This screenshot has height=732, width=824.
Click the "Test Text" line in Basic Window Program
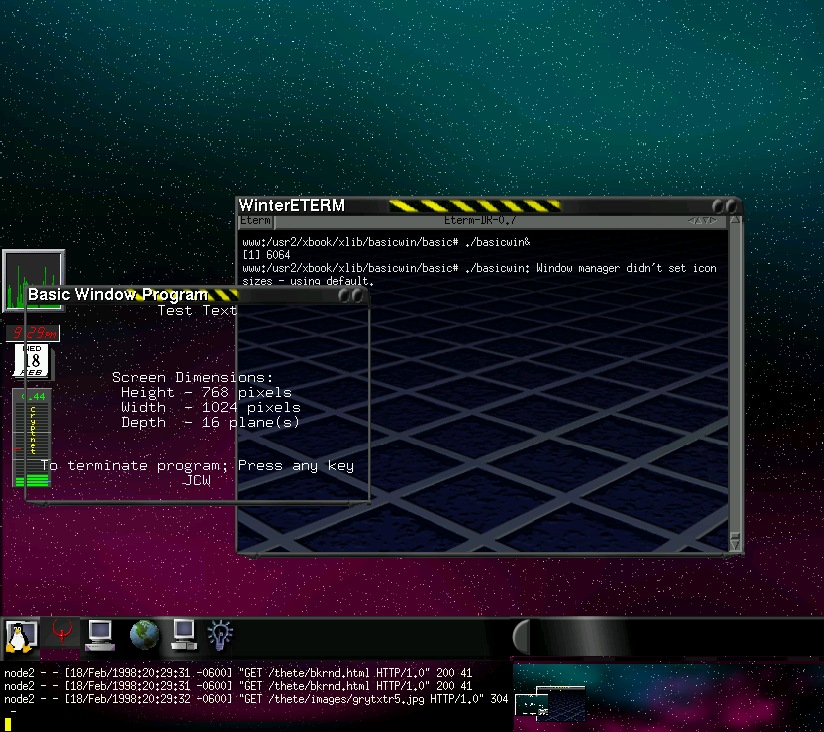click(197, 311)
